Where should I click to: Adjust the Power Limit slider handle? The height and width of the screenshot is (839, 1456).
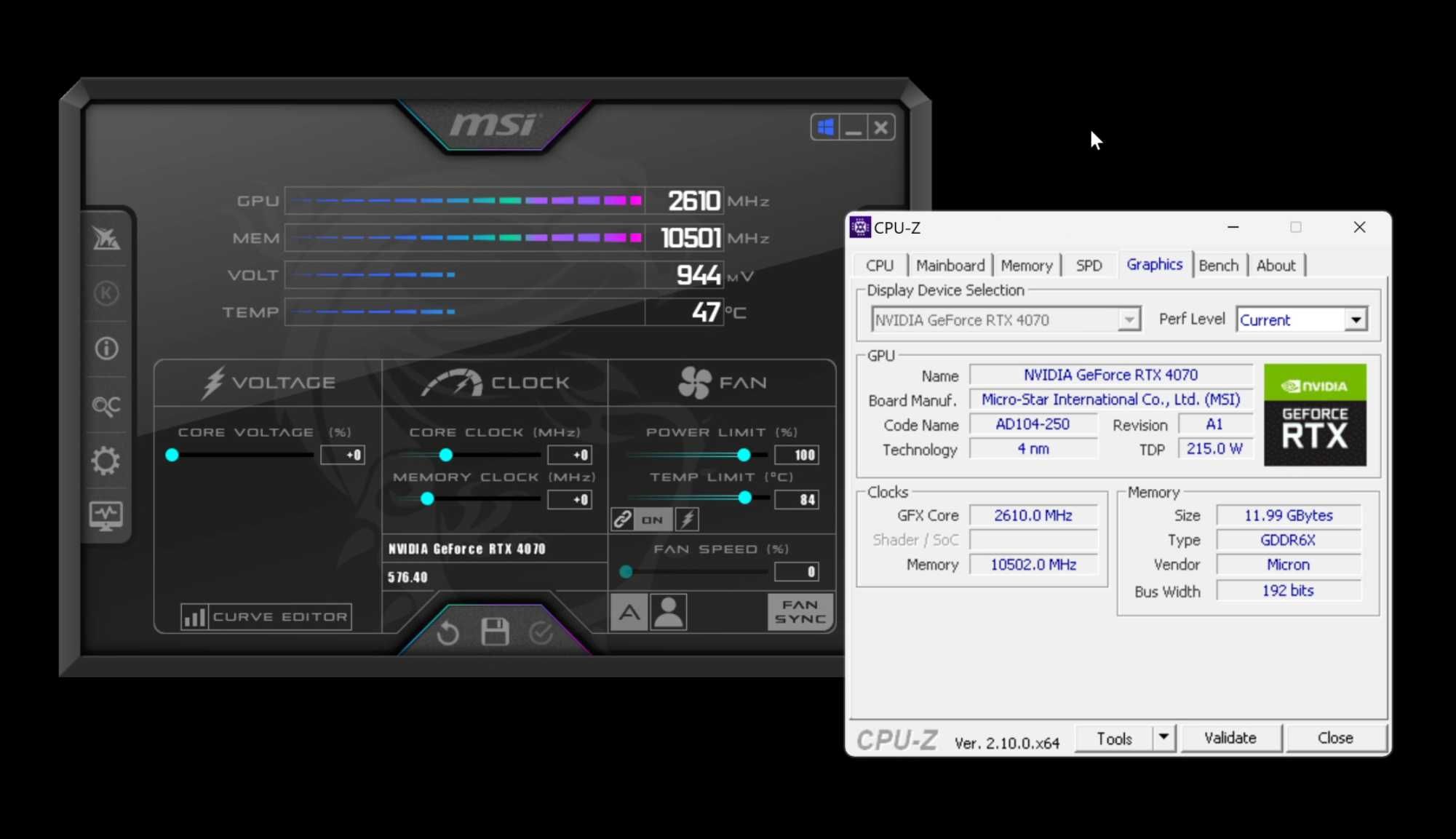744,455
